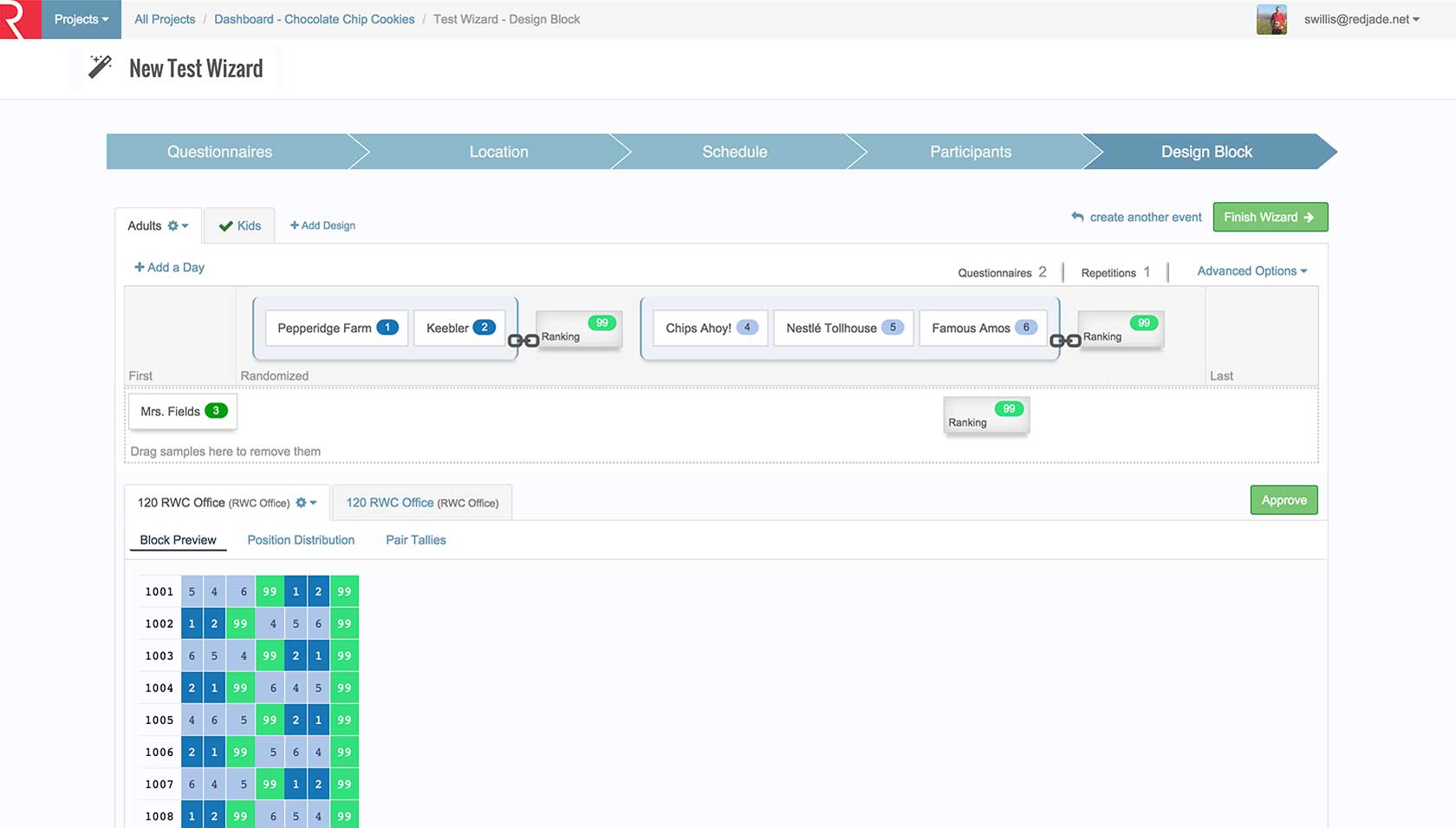Click the checkmark icon on Kids tab
The width and height of the screenshot is (1456, 828).
(x=225, y=226)
